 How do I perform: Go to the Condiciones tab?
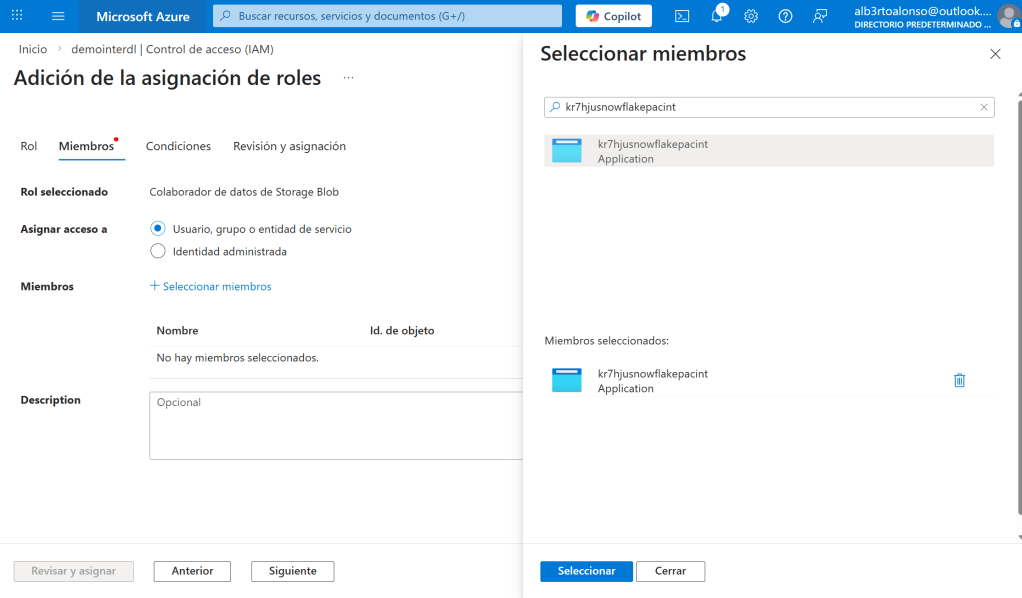click(x=178, y=146)
